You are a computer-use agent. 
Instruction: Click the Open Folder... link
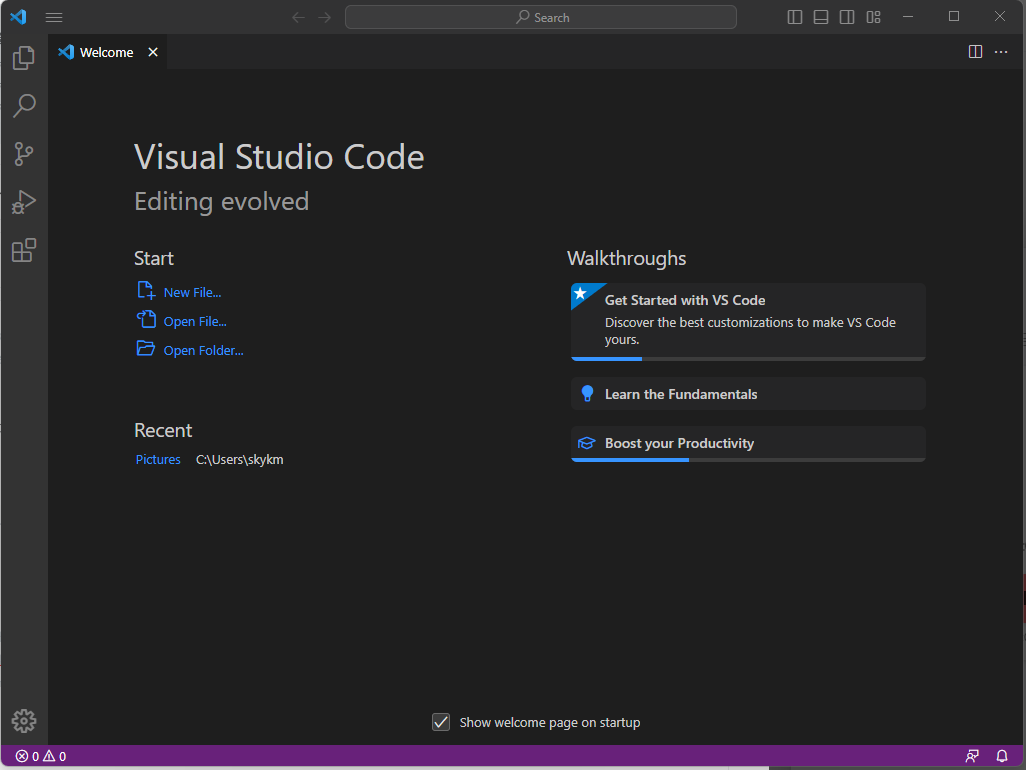[x=203, y=351]
